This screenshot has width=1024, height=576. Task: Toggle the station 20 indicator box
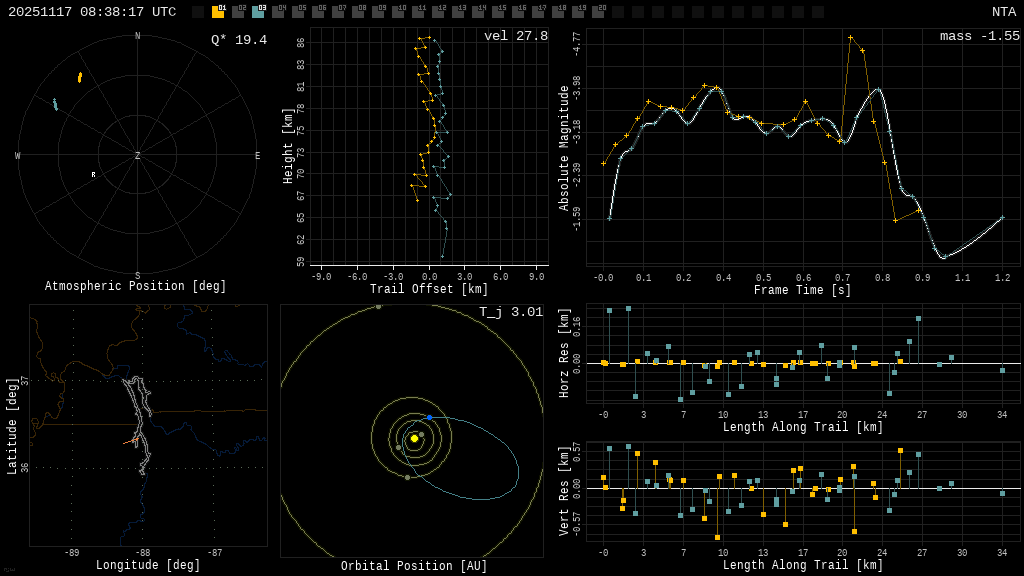(598, 12)
